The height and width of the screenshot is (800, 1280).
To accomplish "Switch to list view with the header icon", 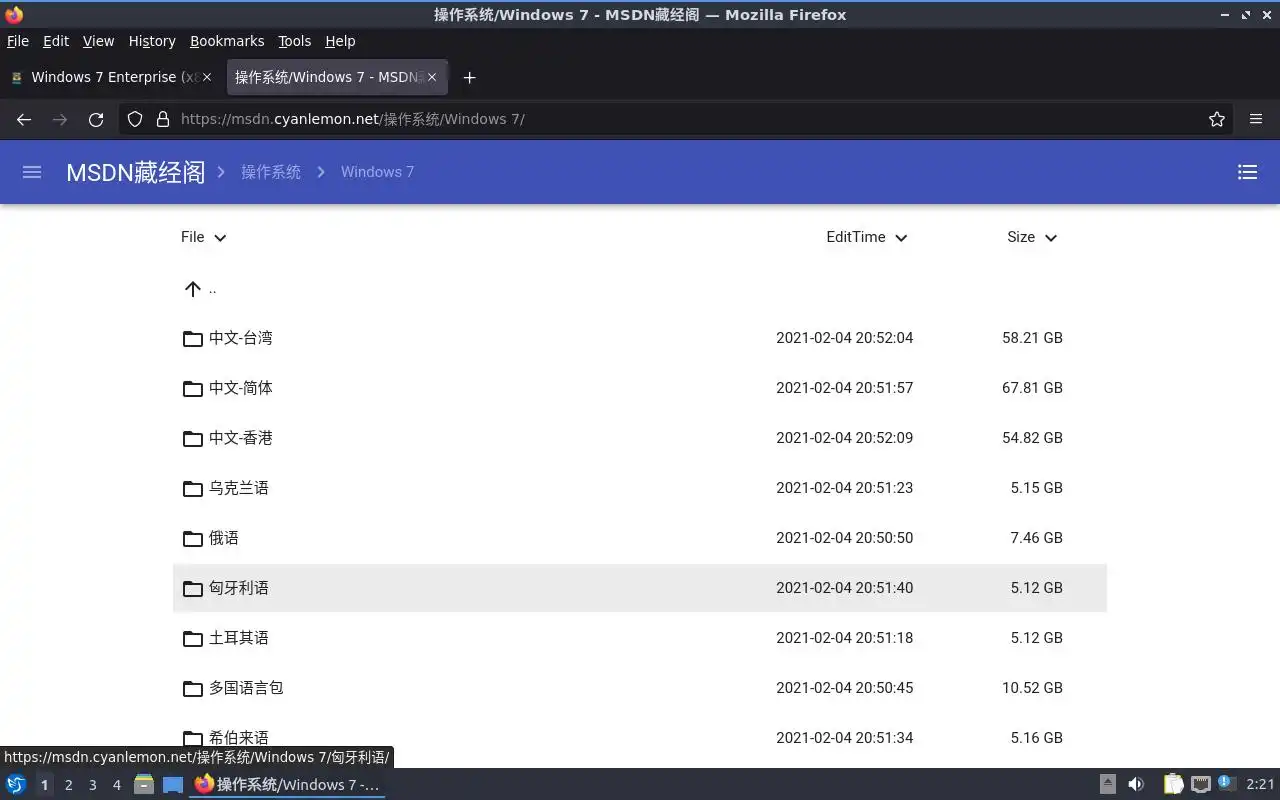I will (1247, 172).
